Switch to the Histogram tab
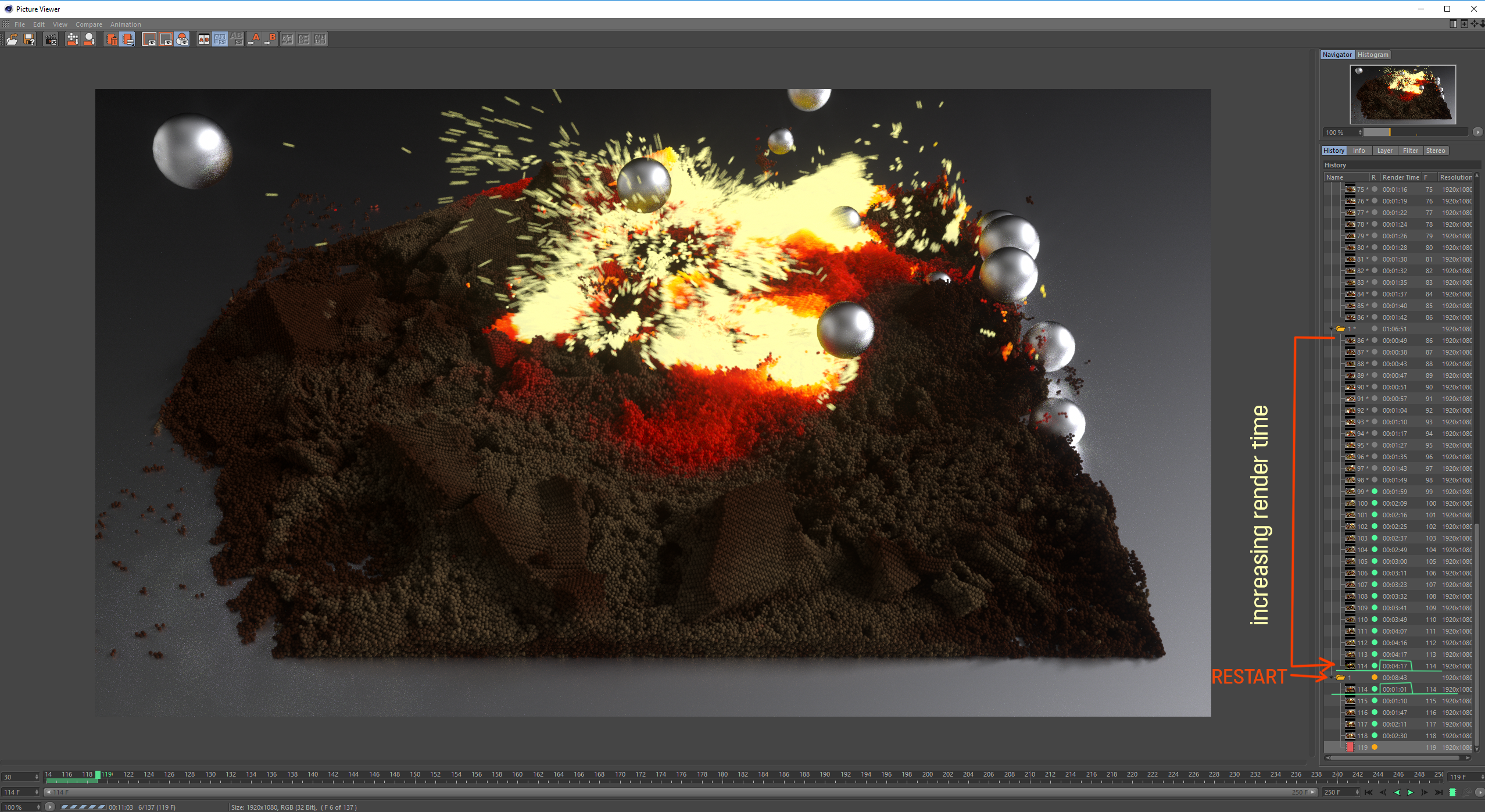Screen dimensions: 1485x812 coord(1373,55)
